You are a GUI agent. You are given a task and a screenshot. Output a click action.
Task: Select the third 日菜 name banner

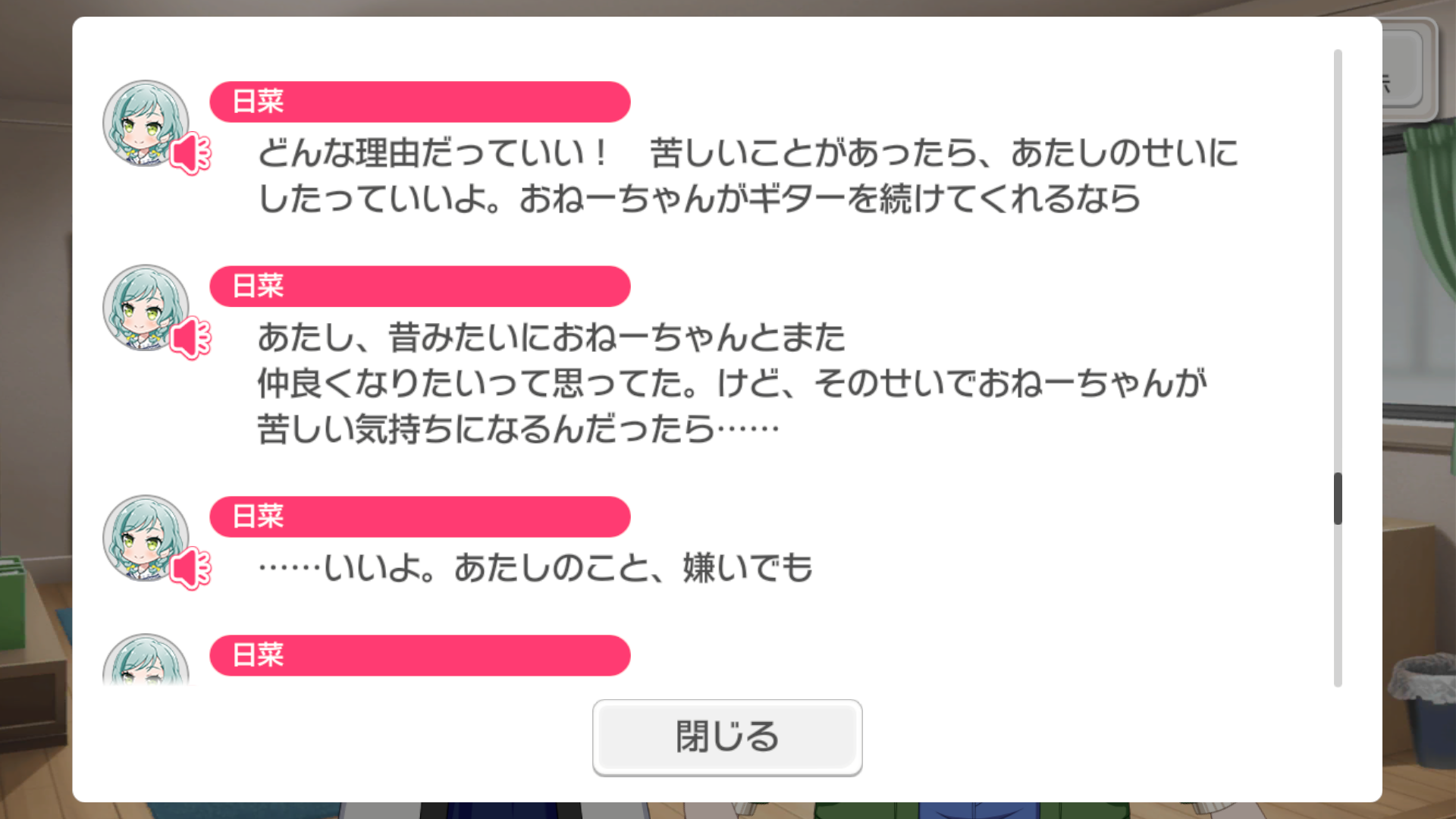(420, 516)
